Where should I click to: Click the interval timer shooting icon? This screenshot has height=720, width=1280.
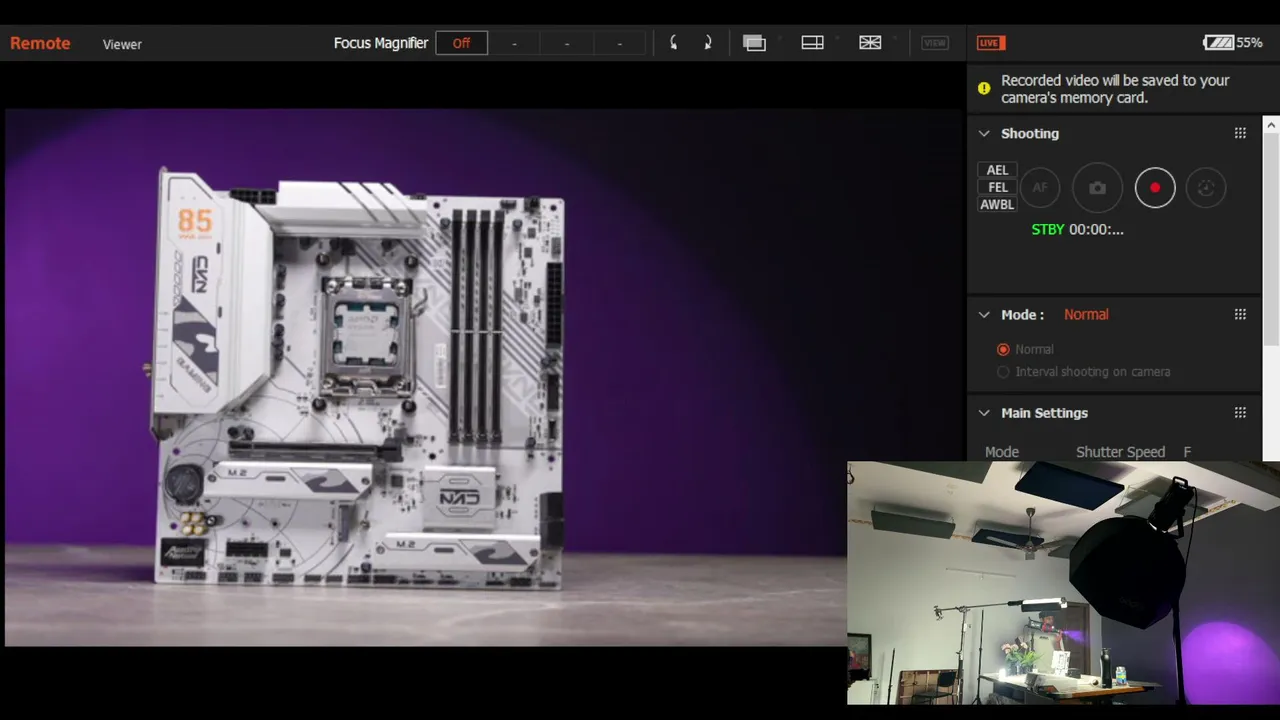[x=1206, y=188]
